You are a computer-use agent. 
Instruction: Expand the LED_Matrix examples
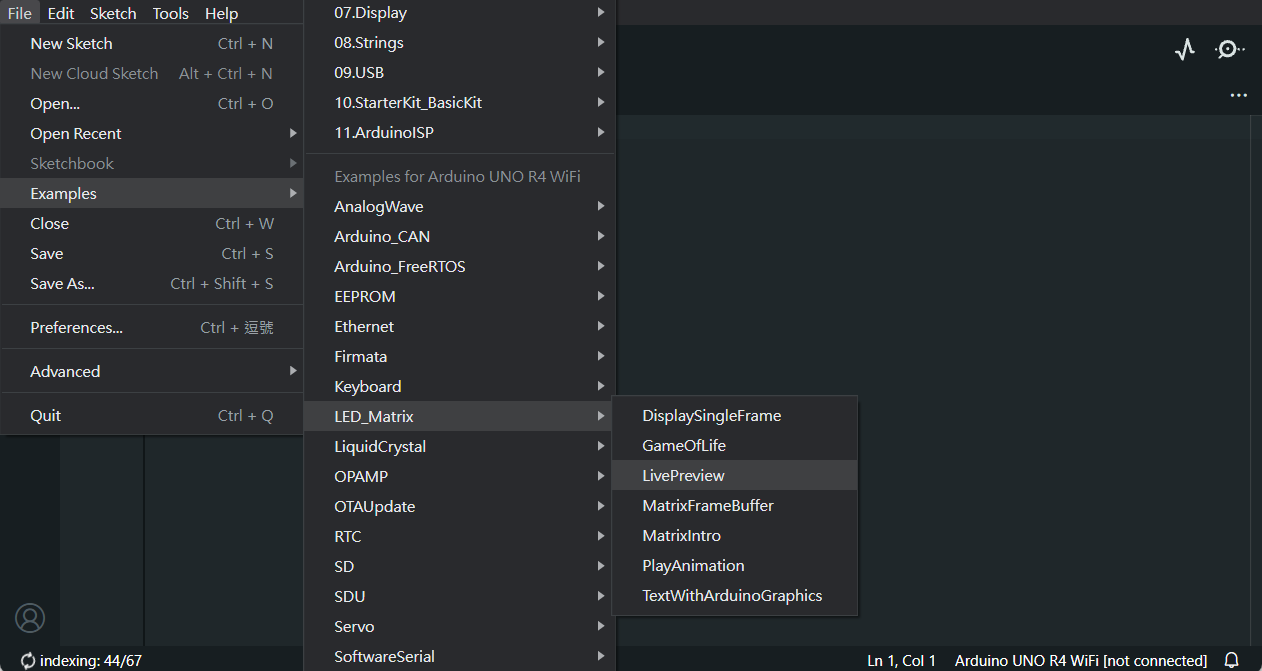[460, 417]
